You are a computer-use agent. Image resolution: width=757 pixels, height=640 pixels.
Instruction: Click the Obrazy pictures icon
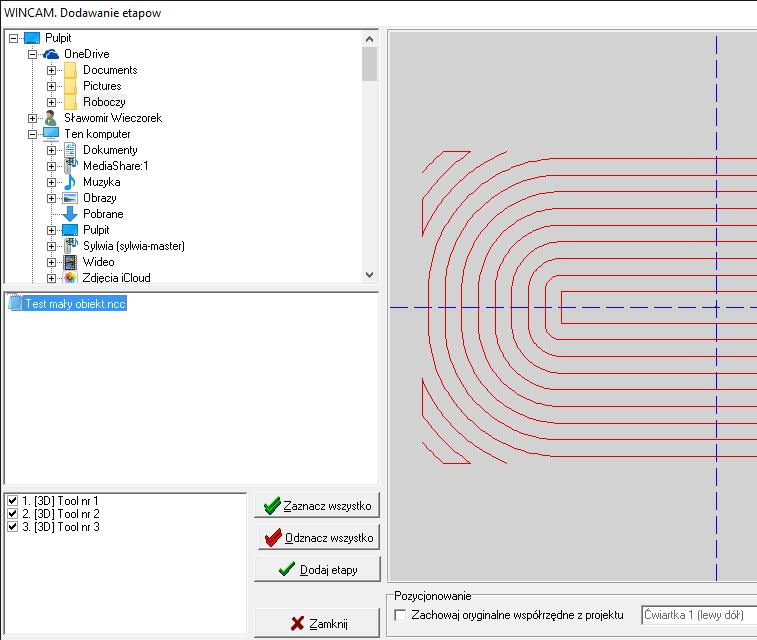pyautogui.click(x=70, y=198)
